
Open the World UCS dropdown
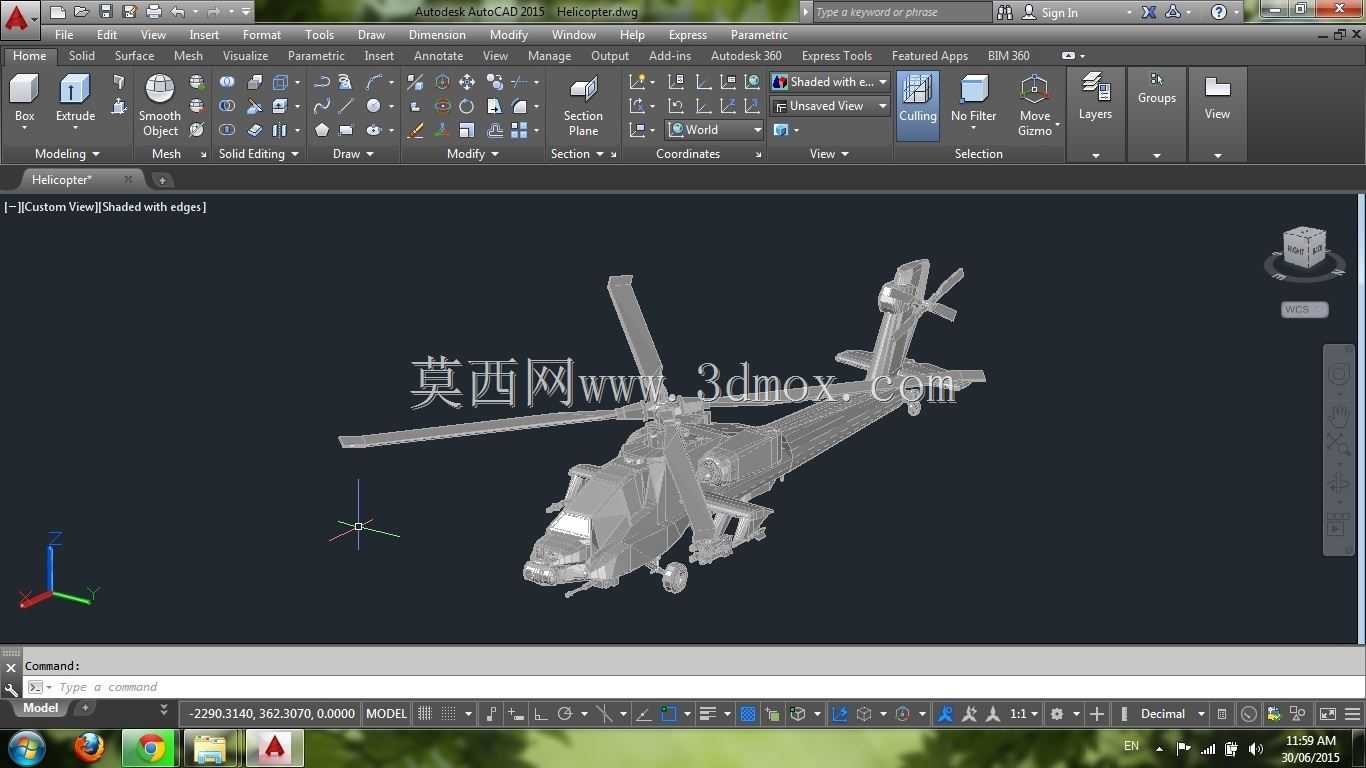coord(715,130)
